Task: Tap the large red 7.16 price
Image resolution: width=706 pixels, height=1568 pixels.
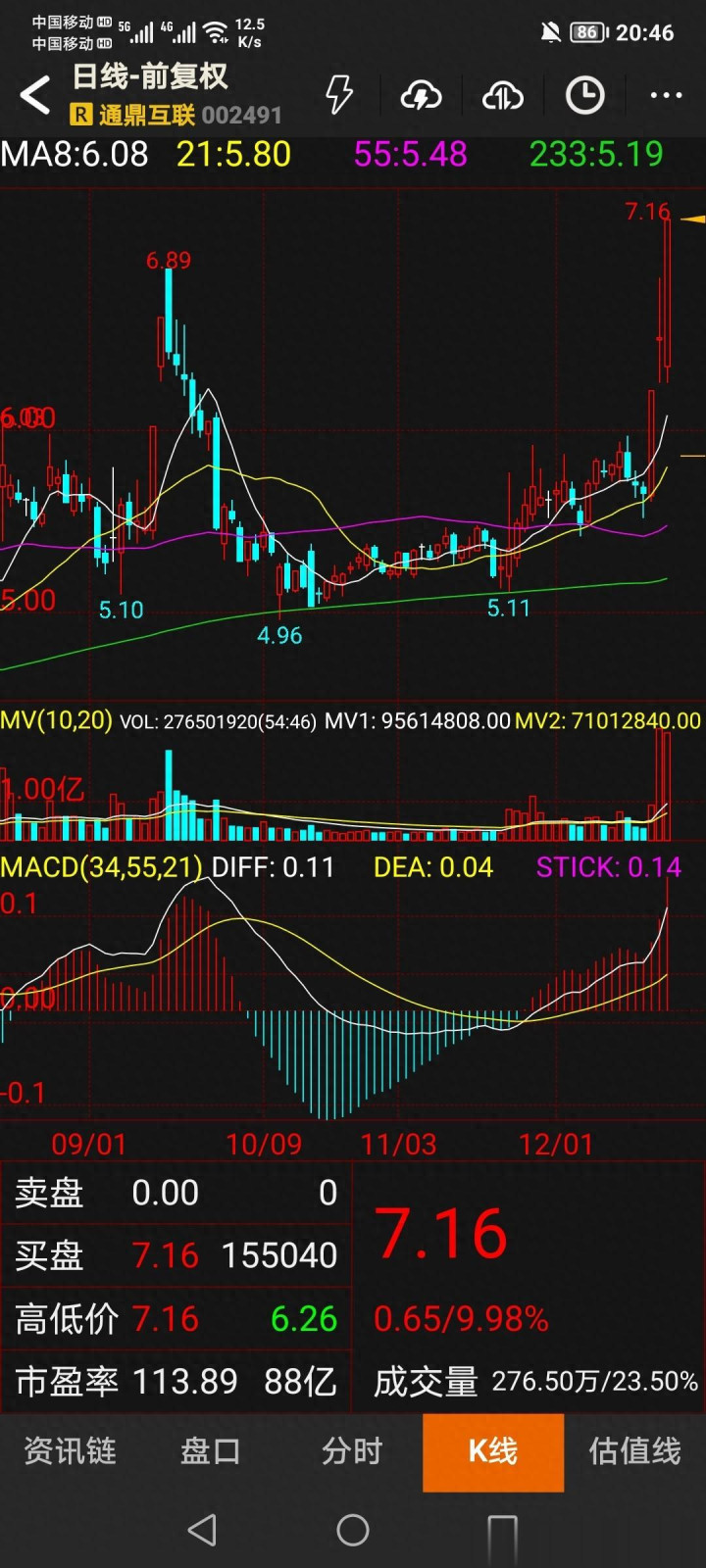Action: (441, 1233)
